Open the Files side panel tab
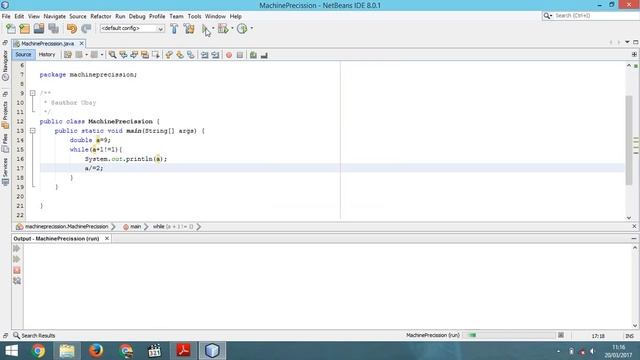The image size is (640, 360). click(5, 143)
